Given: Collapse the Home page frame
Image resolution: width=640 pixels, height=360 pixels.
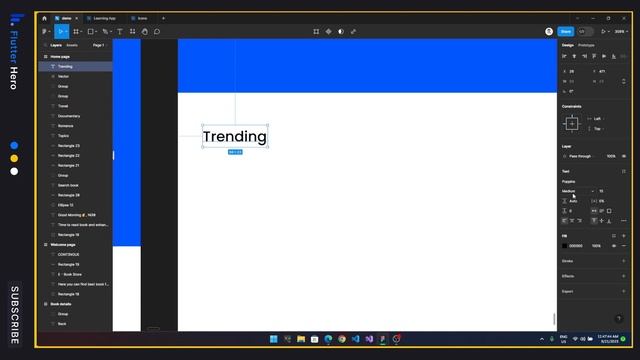Looking at the screenshot, I should [45, 57].
